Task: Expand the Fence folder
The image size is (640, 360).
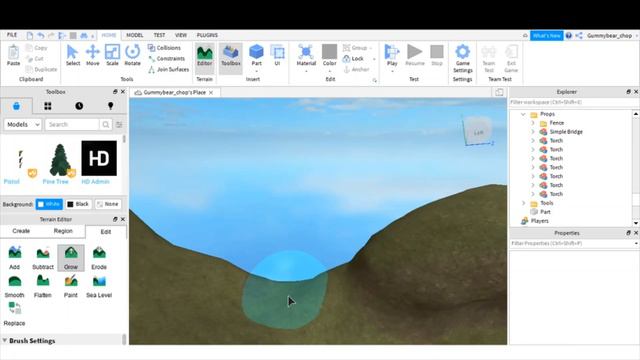Action: pyautogui.click(x=533, y=123)
